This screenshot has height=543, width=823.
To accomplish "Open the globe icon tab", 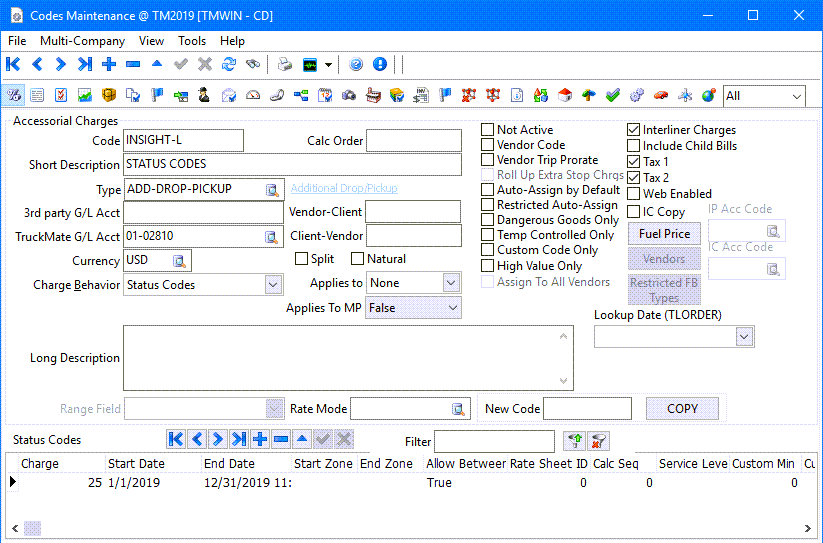I will (709, 96).
